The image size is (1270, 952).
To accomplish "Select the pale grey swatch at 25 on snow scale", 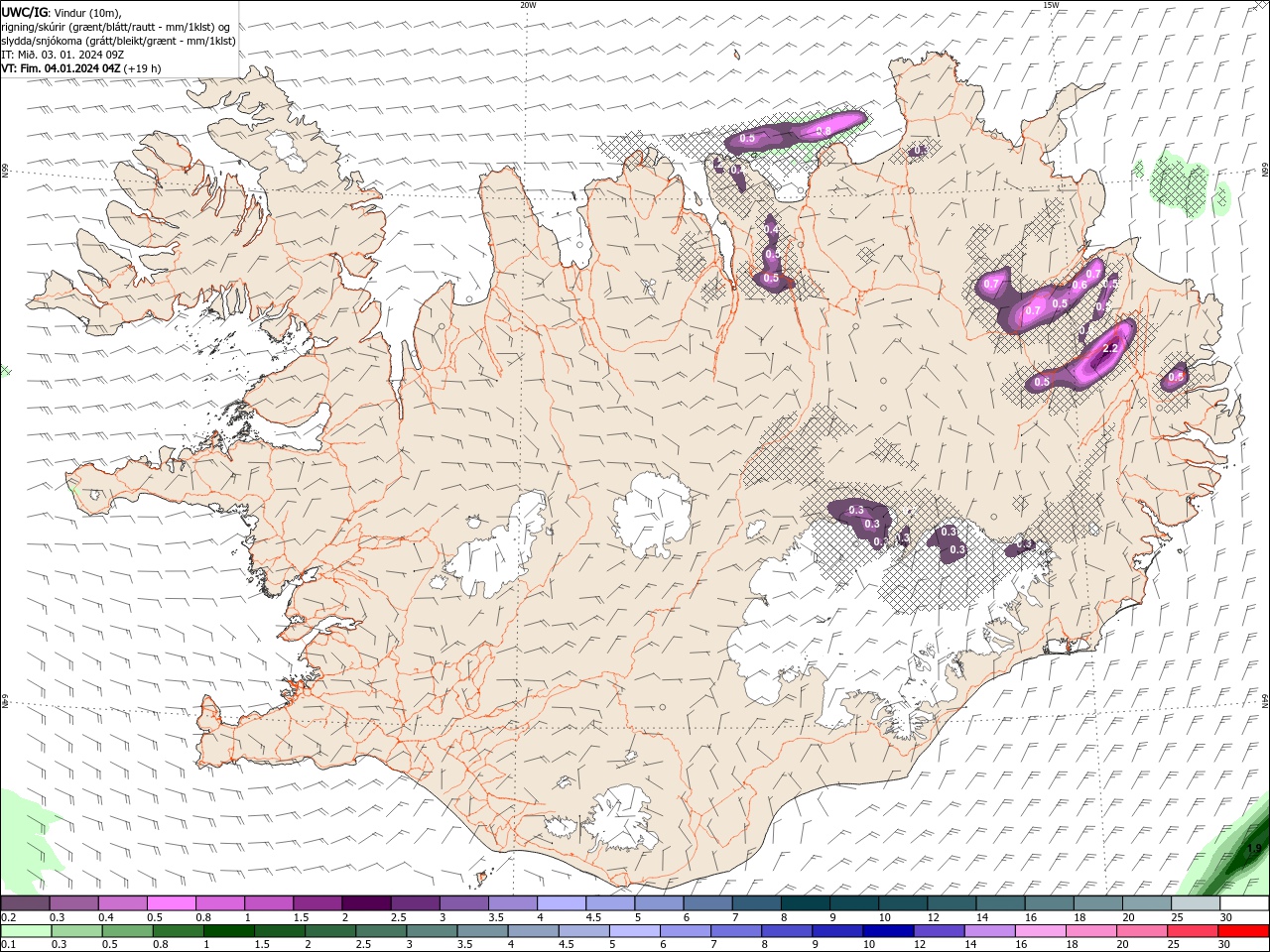I will click(1196, 902).
